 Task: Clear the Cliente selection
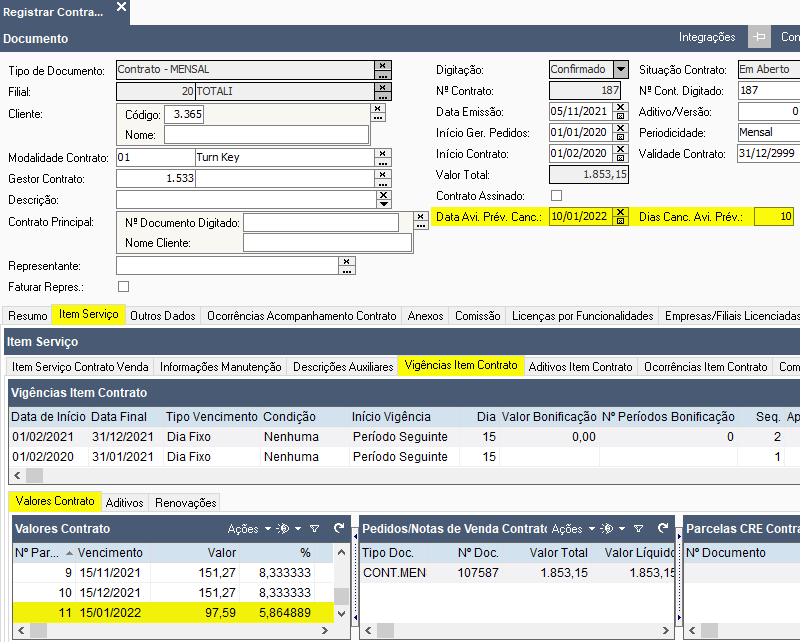click(378, 109)
